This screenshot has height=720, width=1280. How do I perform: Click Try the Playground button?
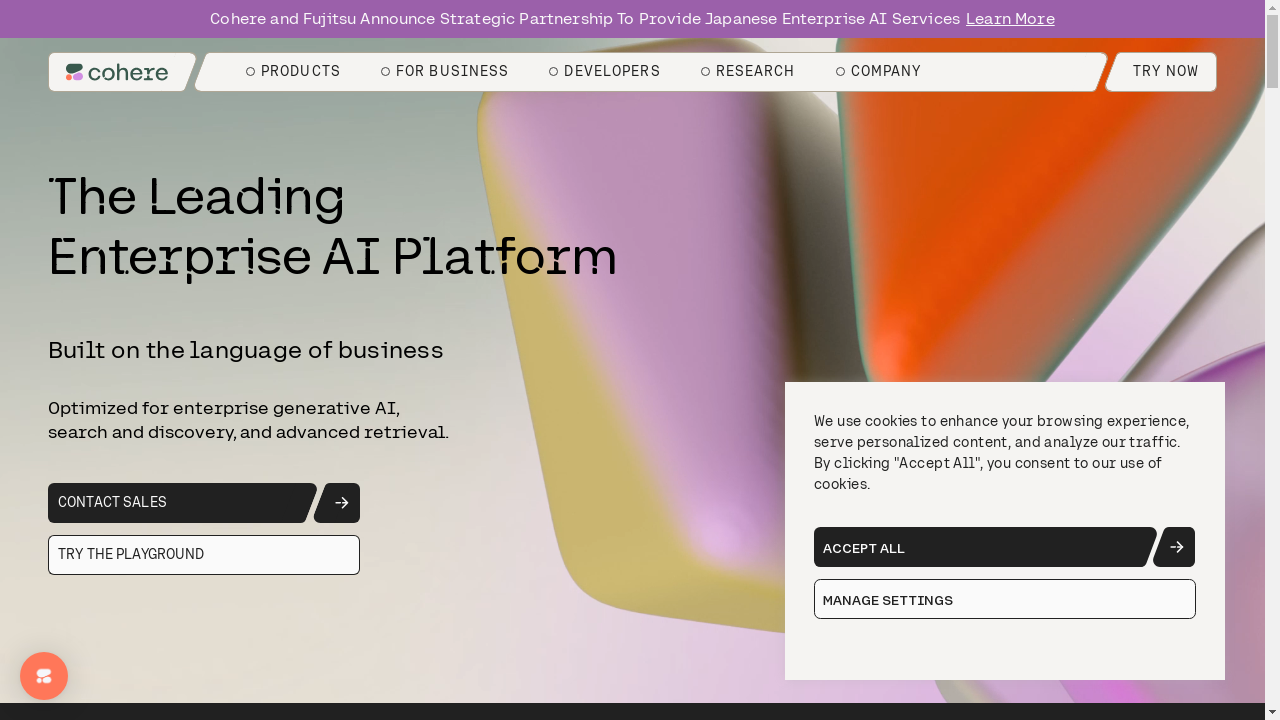click(x=204, y=555)
